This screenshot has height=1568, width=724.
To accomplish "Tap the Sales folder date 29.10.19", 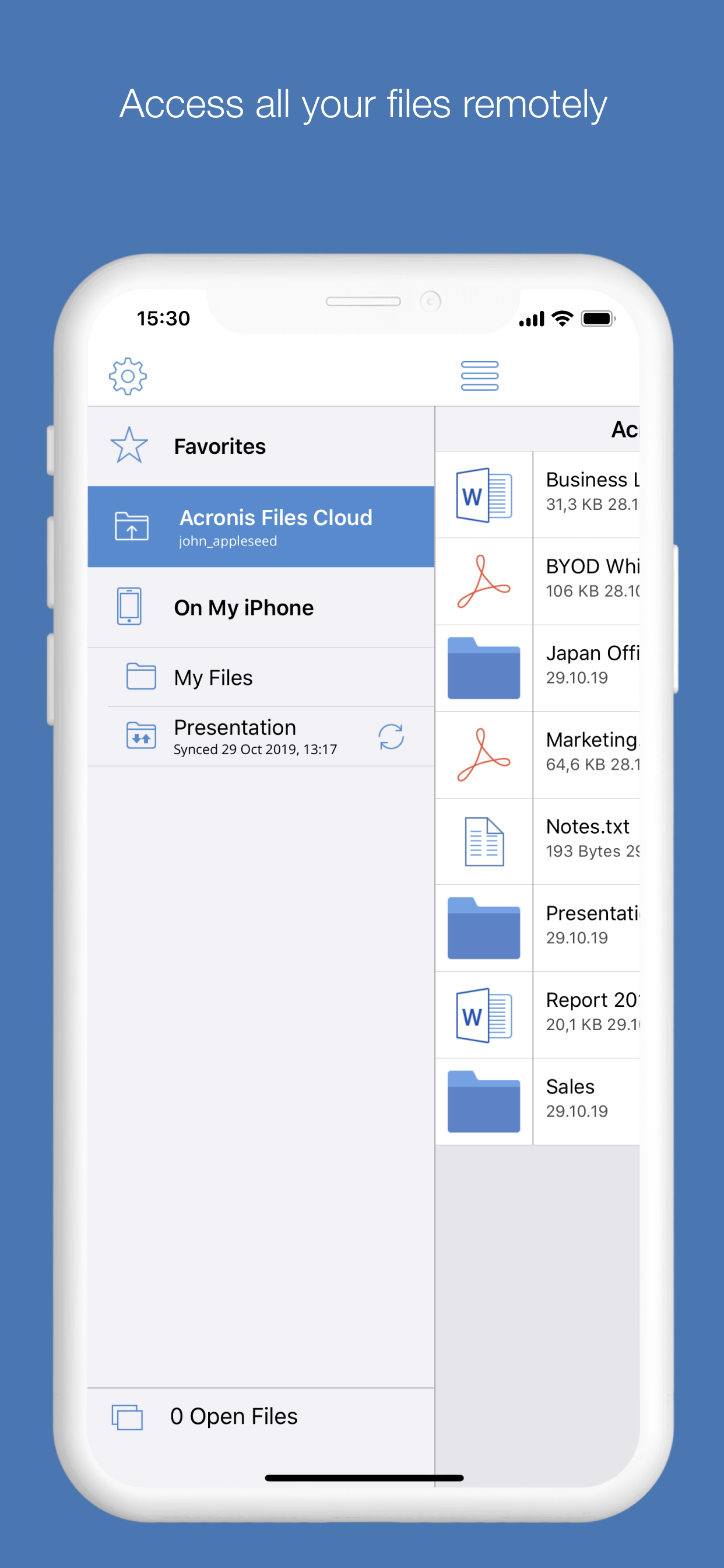I will pos(577,1111).
